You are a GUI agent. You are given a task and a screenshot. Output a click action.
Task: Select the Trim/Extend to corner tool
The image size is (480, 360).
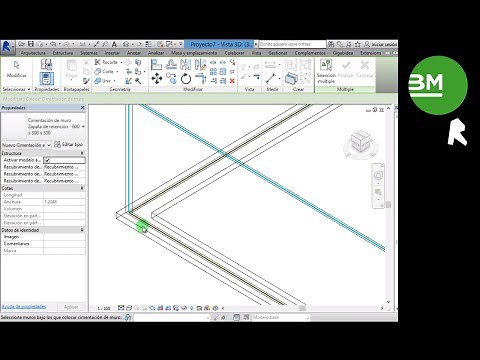(201, 79)
